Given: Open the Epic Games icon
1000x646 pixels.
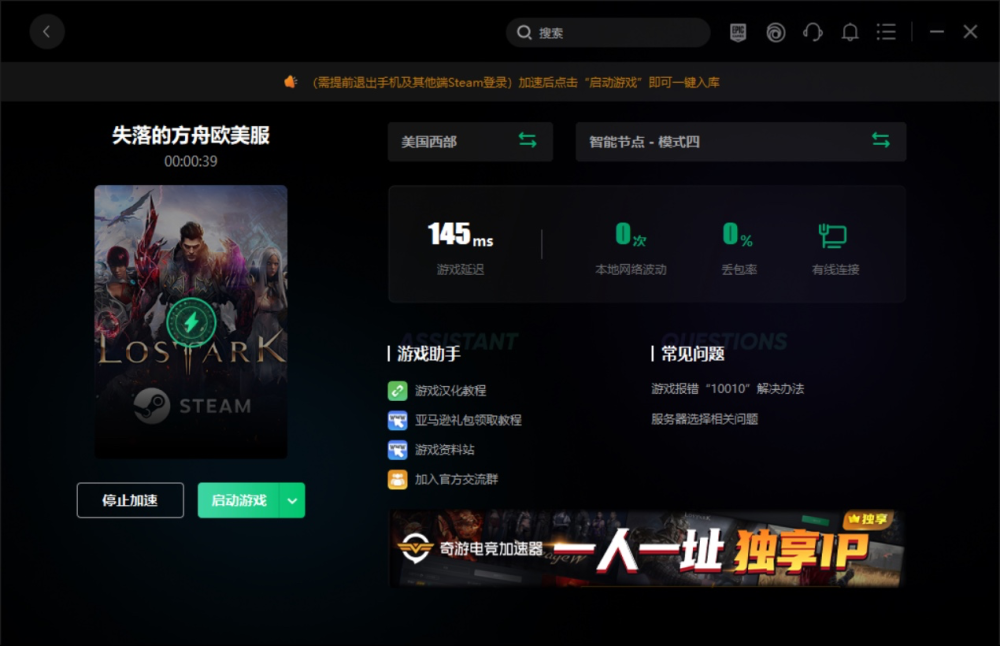Looking at the screenshot, I should pyautogui.click(x=738, y=33).
